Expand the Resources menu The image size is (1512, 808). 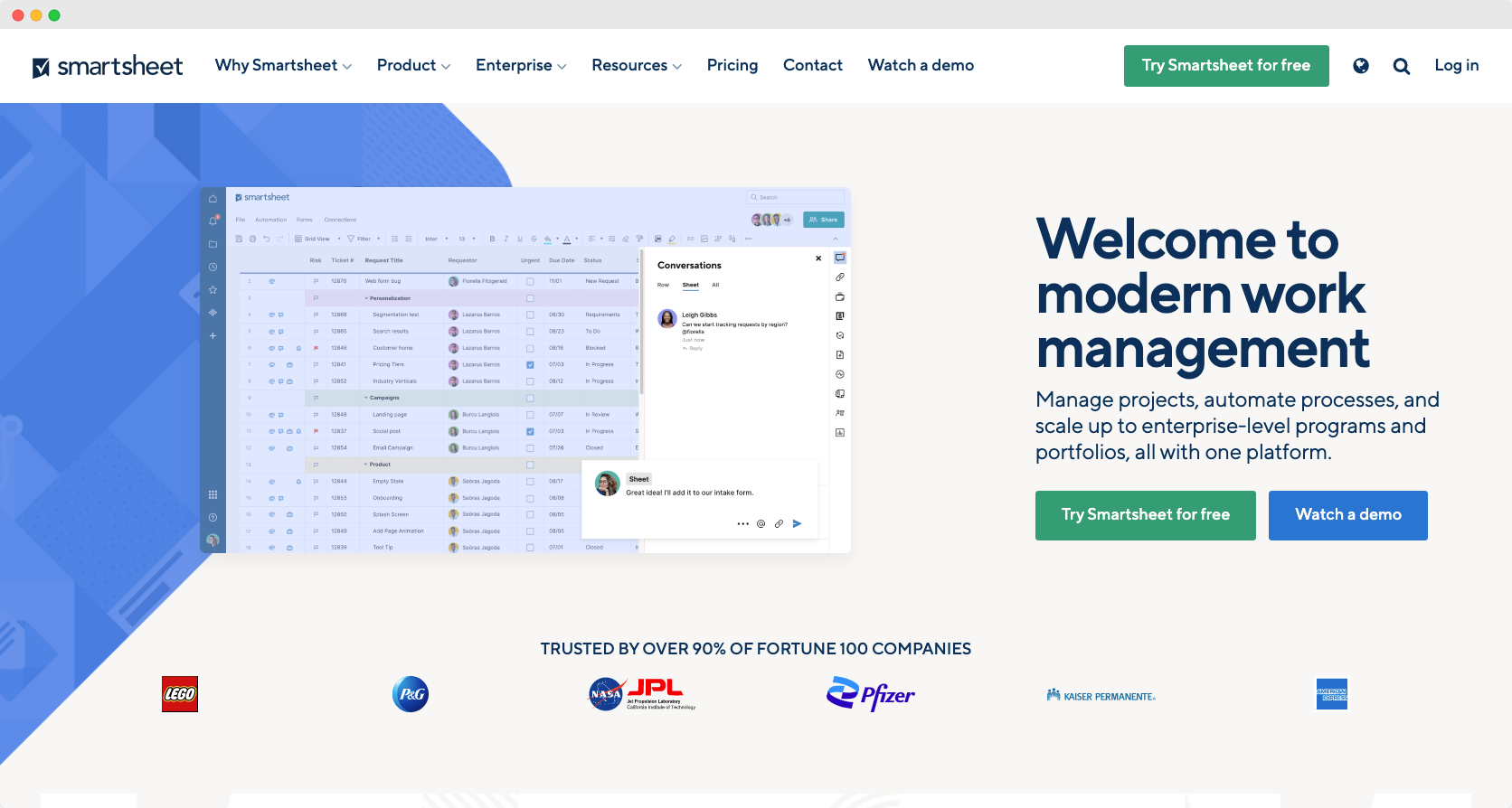click(x=637, y=65)
